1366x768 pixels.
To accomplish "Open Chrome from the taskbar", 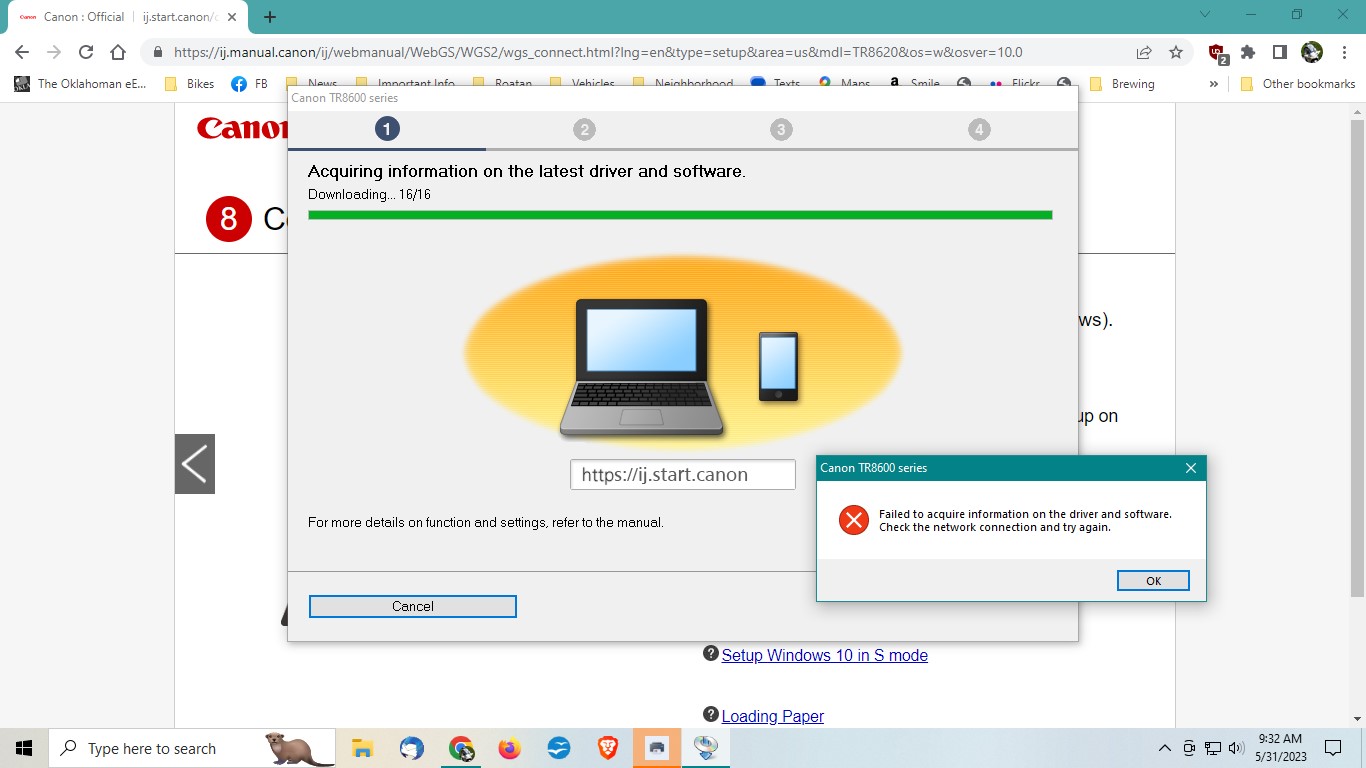I will [x=461, y=748].
